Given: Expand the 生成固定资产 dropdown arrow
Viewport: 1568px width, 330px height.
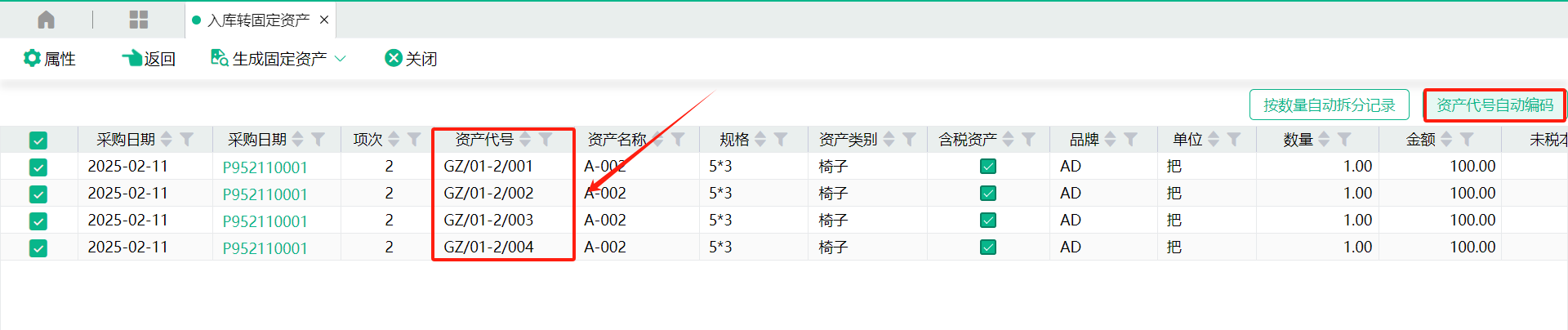Looking at the screenshot, I should click(341, 59).
